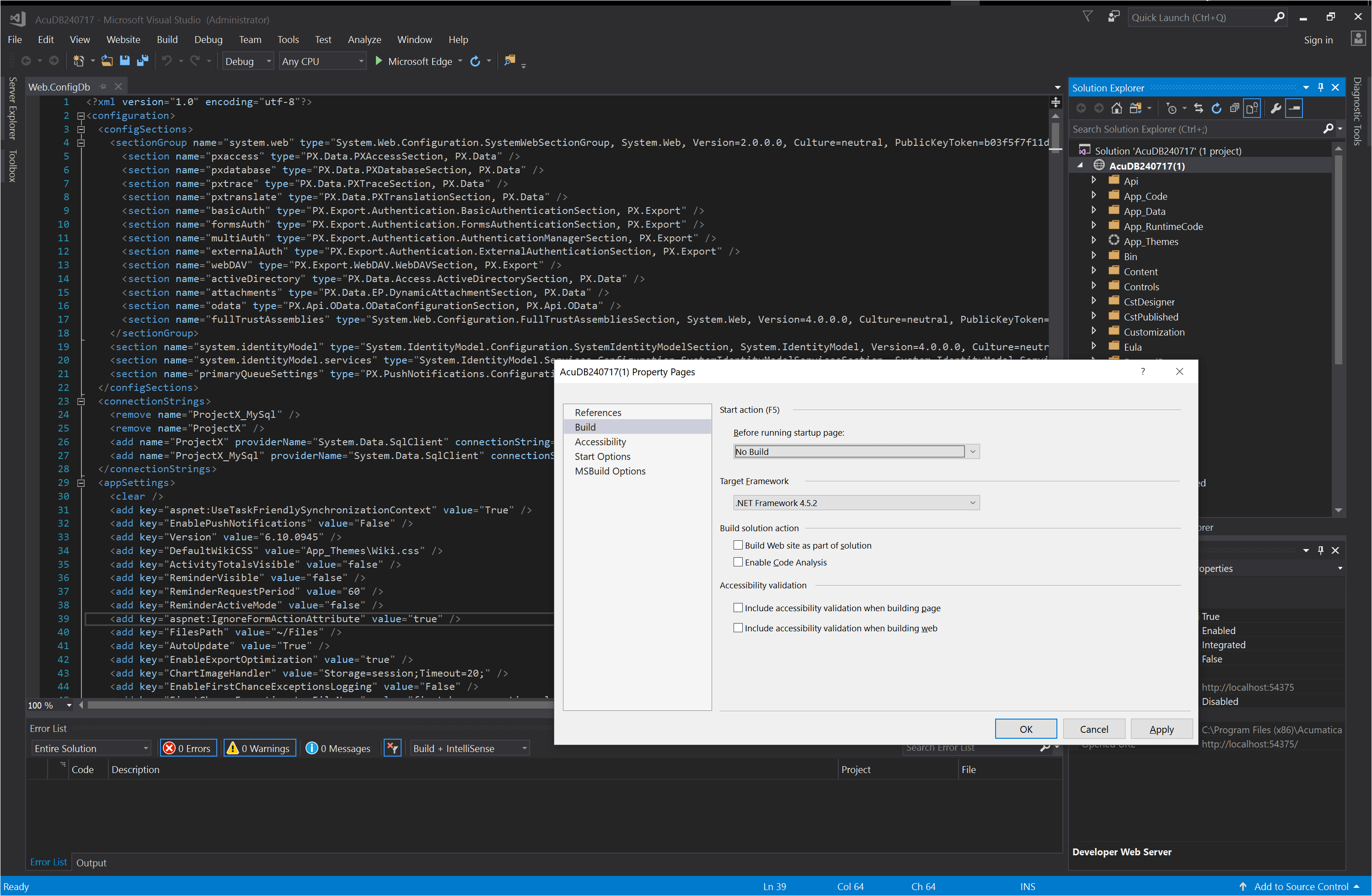Viewport: 1372px width, 896px height.
Task: Select Start Options in Property Pages
Action: [x=602, y=456]
